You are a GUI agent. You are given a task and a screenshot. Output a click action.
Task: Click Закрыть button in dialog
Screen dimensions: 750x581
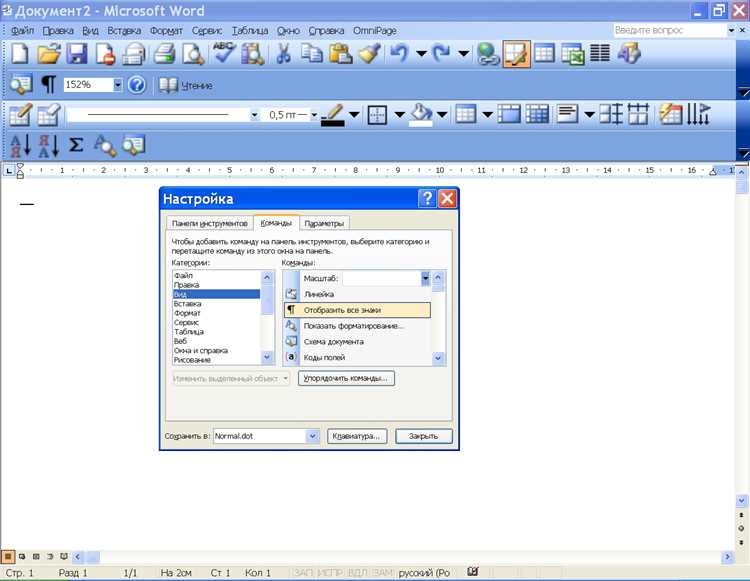[423, 436]
